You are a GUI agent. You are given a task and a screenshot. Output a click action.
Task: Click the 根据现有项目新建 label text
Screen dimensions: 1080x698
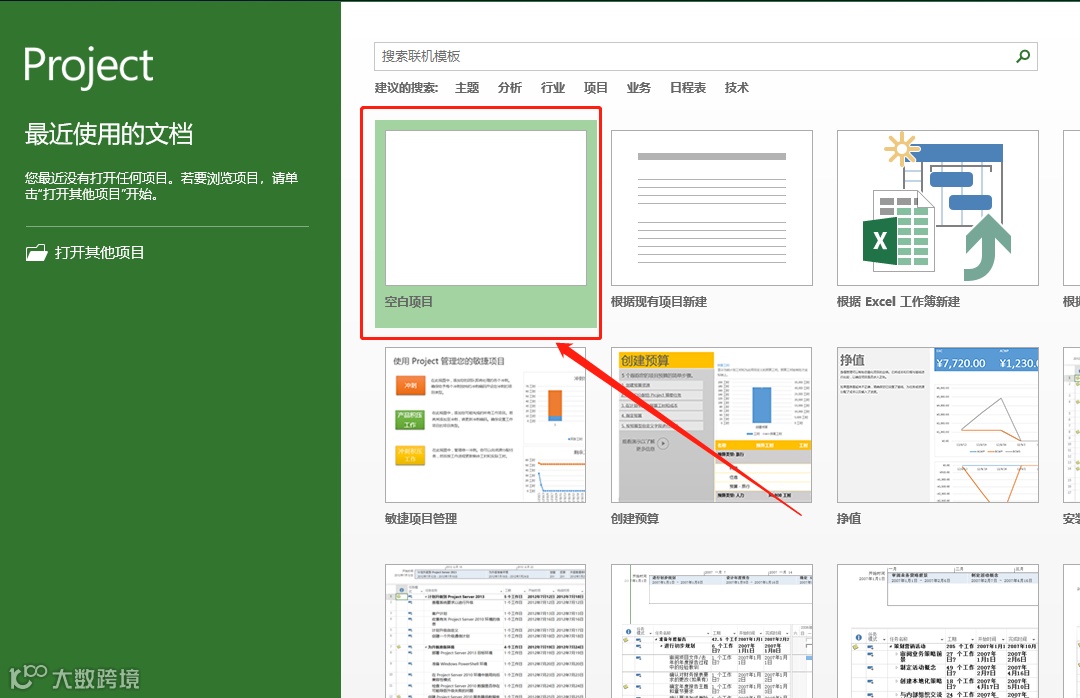point(658,302)
